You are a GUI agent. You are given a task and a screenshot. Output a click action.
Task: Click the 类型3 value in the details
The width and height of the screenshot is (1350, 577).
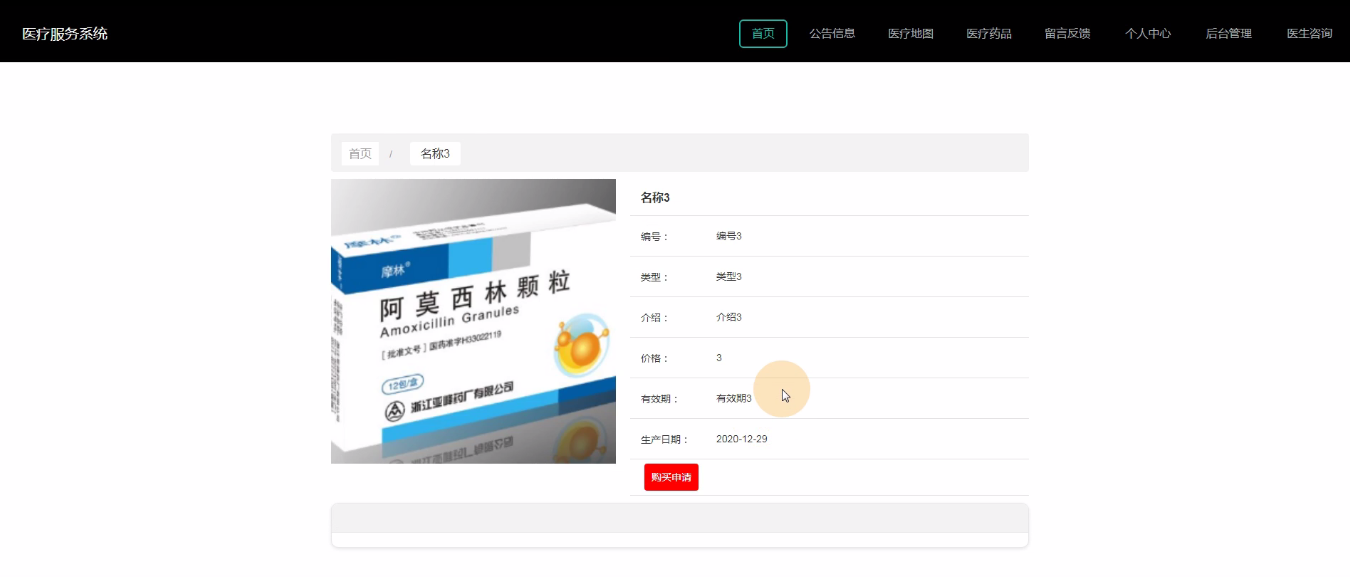(x=729, y=277)
